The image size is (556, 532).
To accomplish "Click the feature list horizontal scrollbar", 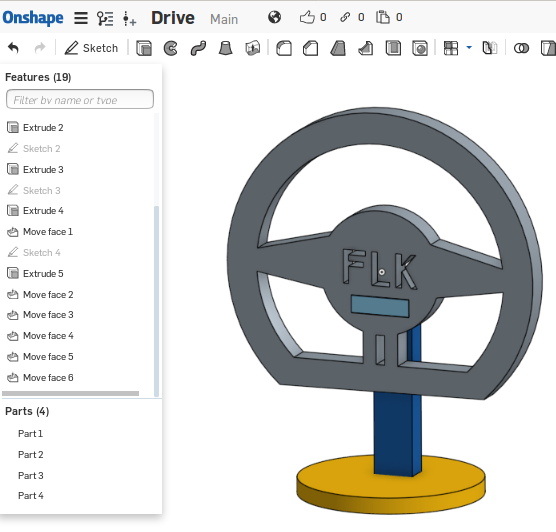I will [x=71, y=394].
